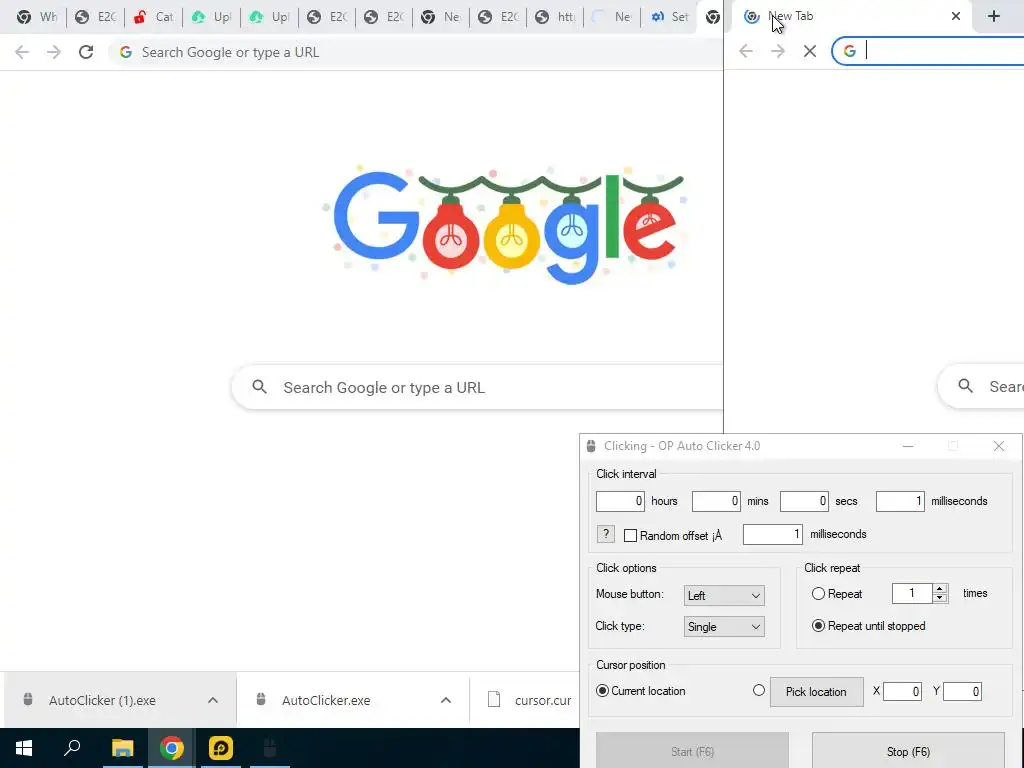1024x768 pixels.
Task: Expand options for AutoClicker.exe download
Action: (446, 700)
